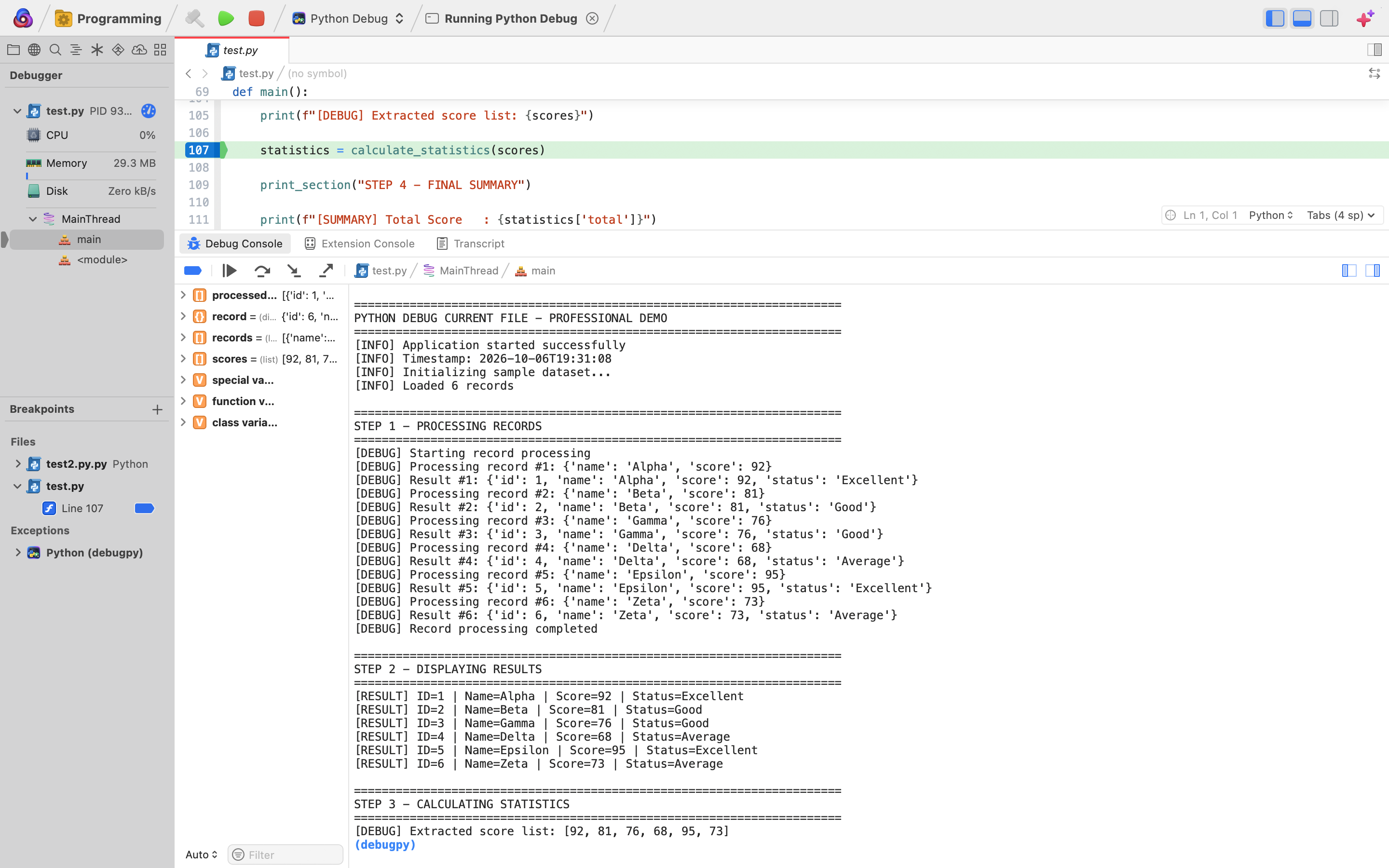
Task: Open the sidebar grid overview icon
Action: point(160,50)
